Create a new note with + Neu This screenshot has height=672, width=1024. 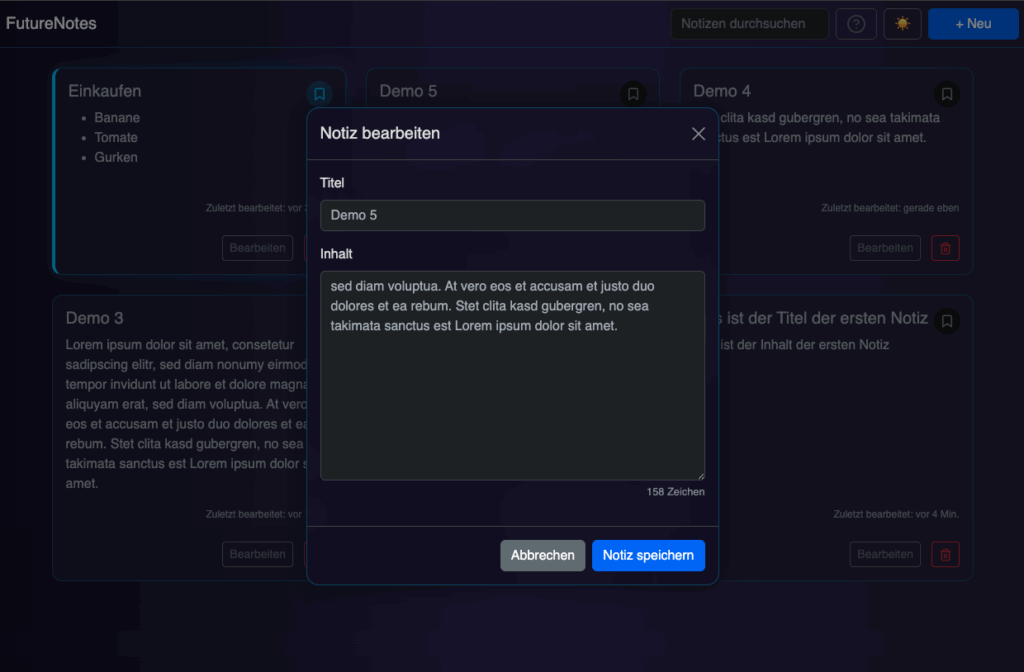tap(972, 23)
